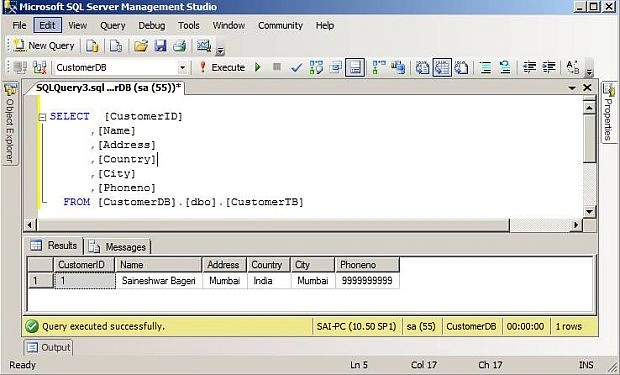Open the File menu

click(x=19, y=26)
